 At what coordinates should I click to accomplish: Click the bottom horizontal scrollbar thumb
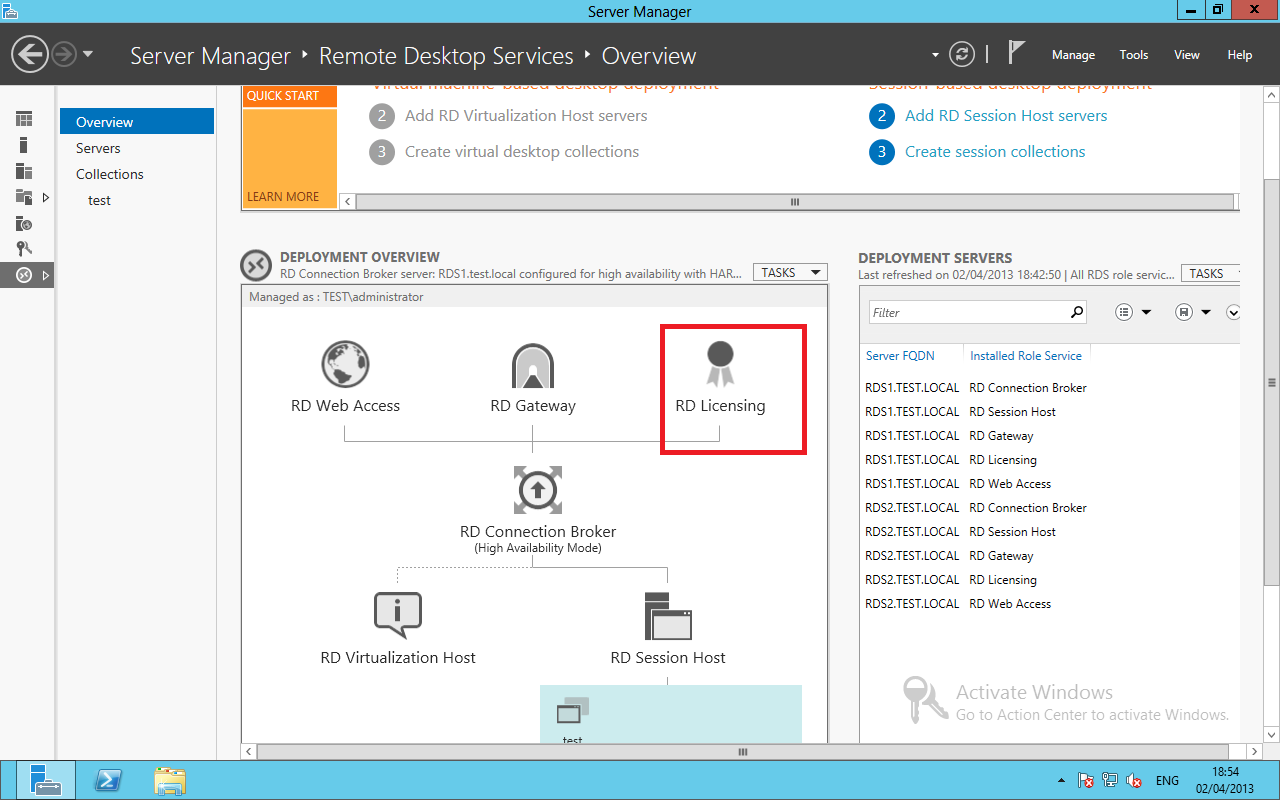click(742, 751)
